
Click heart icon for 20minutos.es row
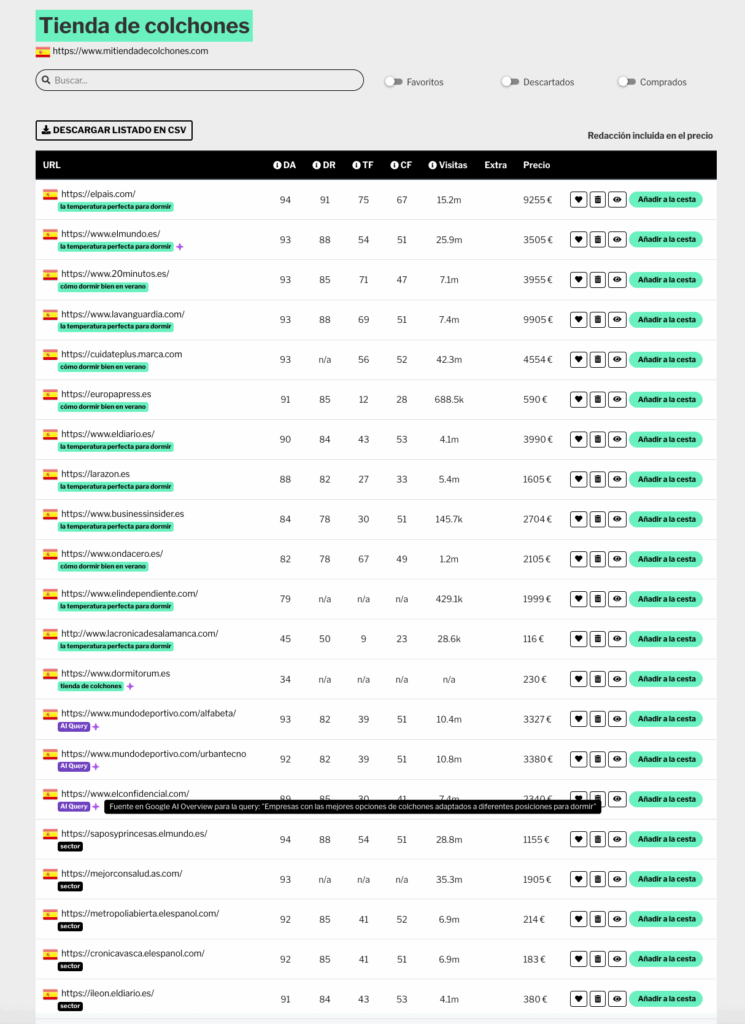coord(578,280)
